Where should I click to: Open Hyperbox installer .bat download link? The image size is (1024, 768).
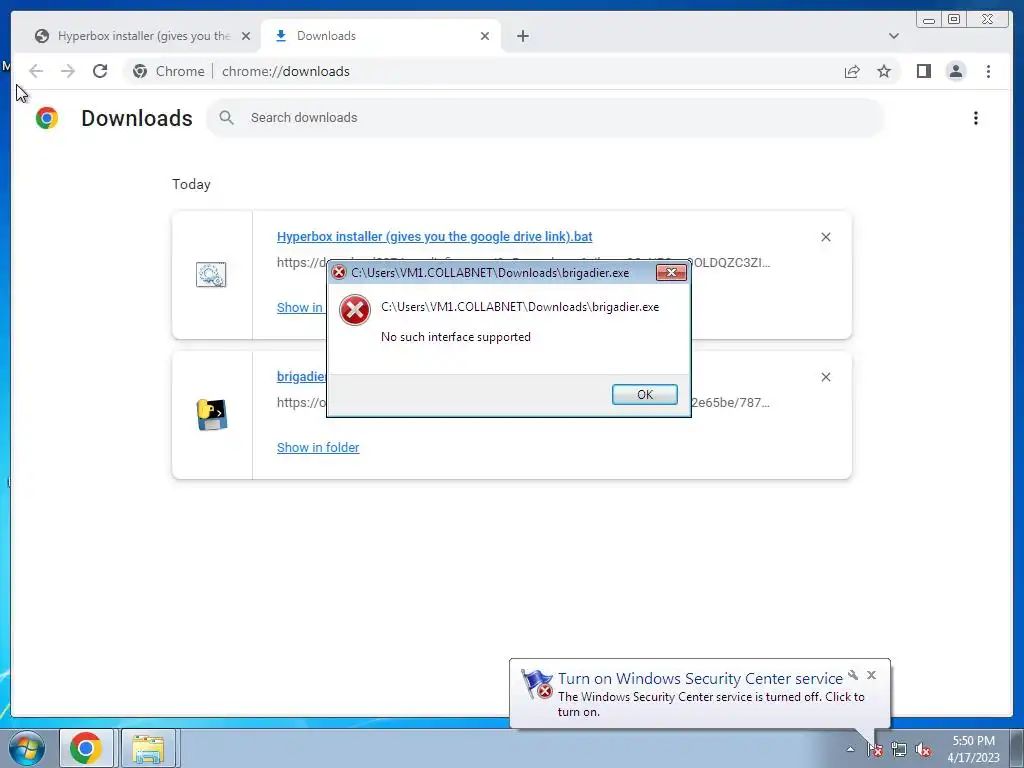point(434,236)
